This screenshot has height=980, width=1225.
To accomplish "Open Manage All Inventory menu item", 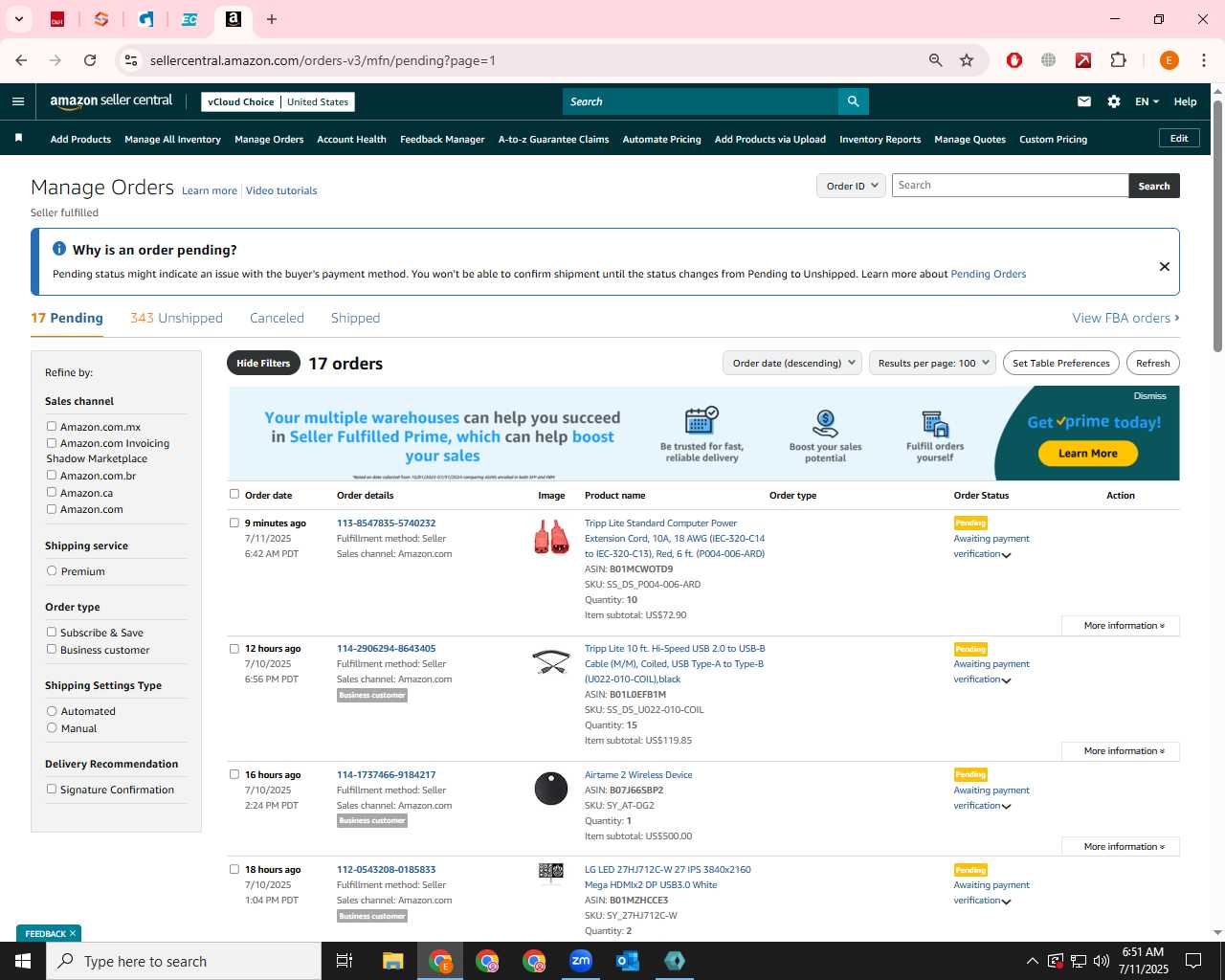I will coord(172,139).
